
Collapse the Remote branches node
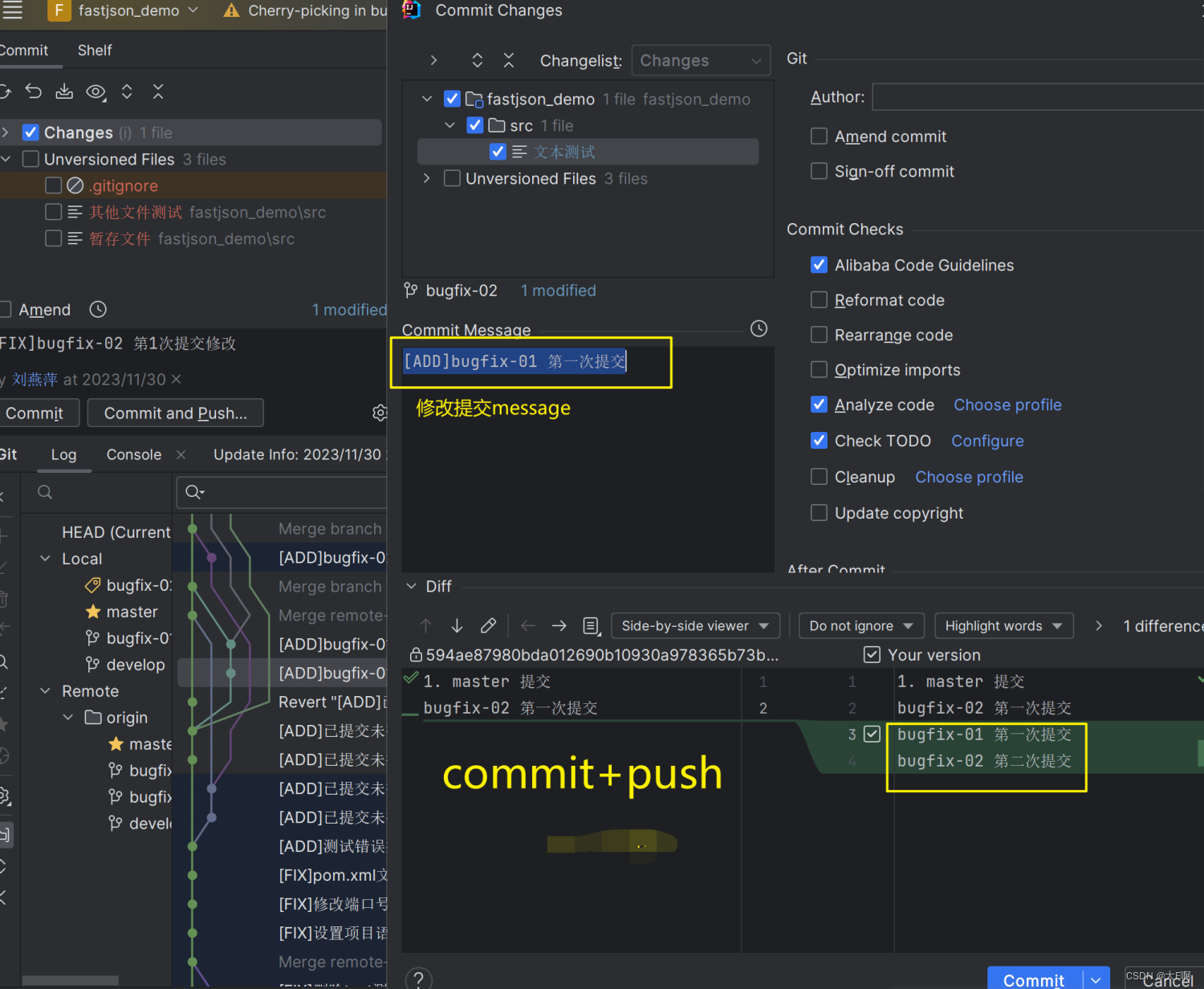[45, 691]
